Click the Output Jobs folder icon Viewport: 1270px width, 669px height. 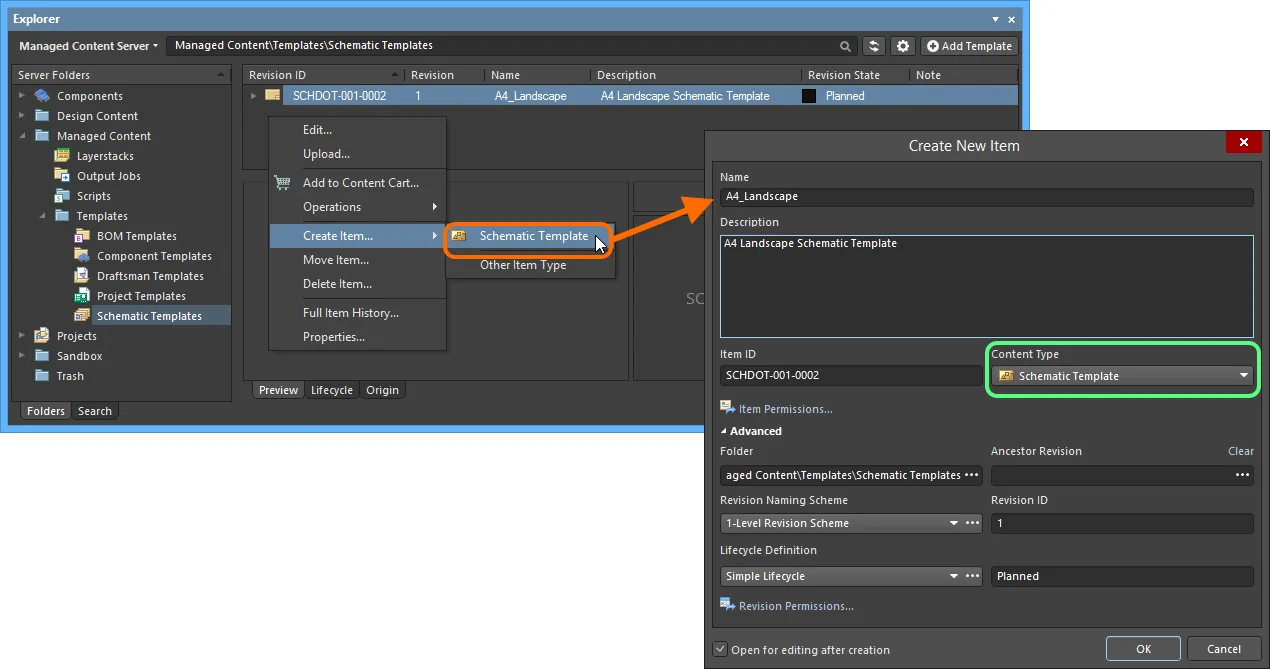click(62, 176)
